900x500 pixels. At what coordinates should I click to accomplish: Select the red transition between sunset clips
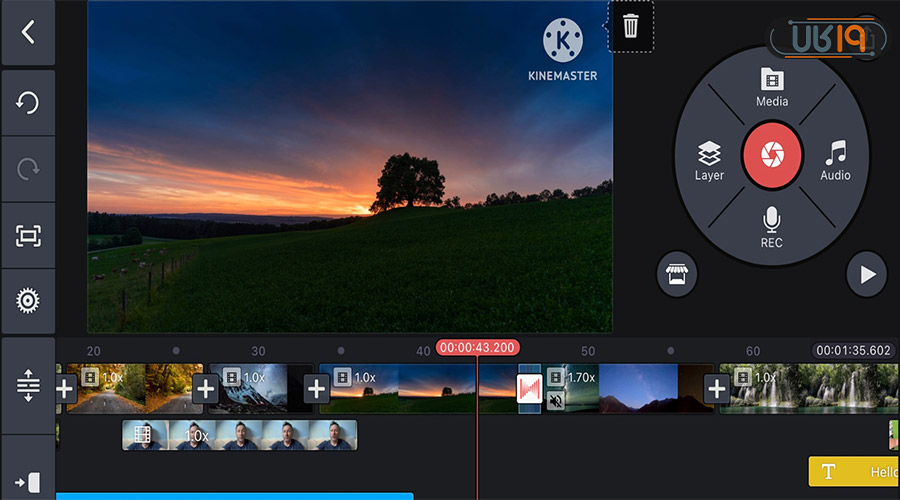[529, 389]
